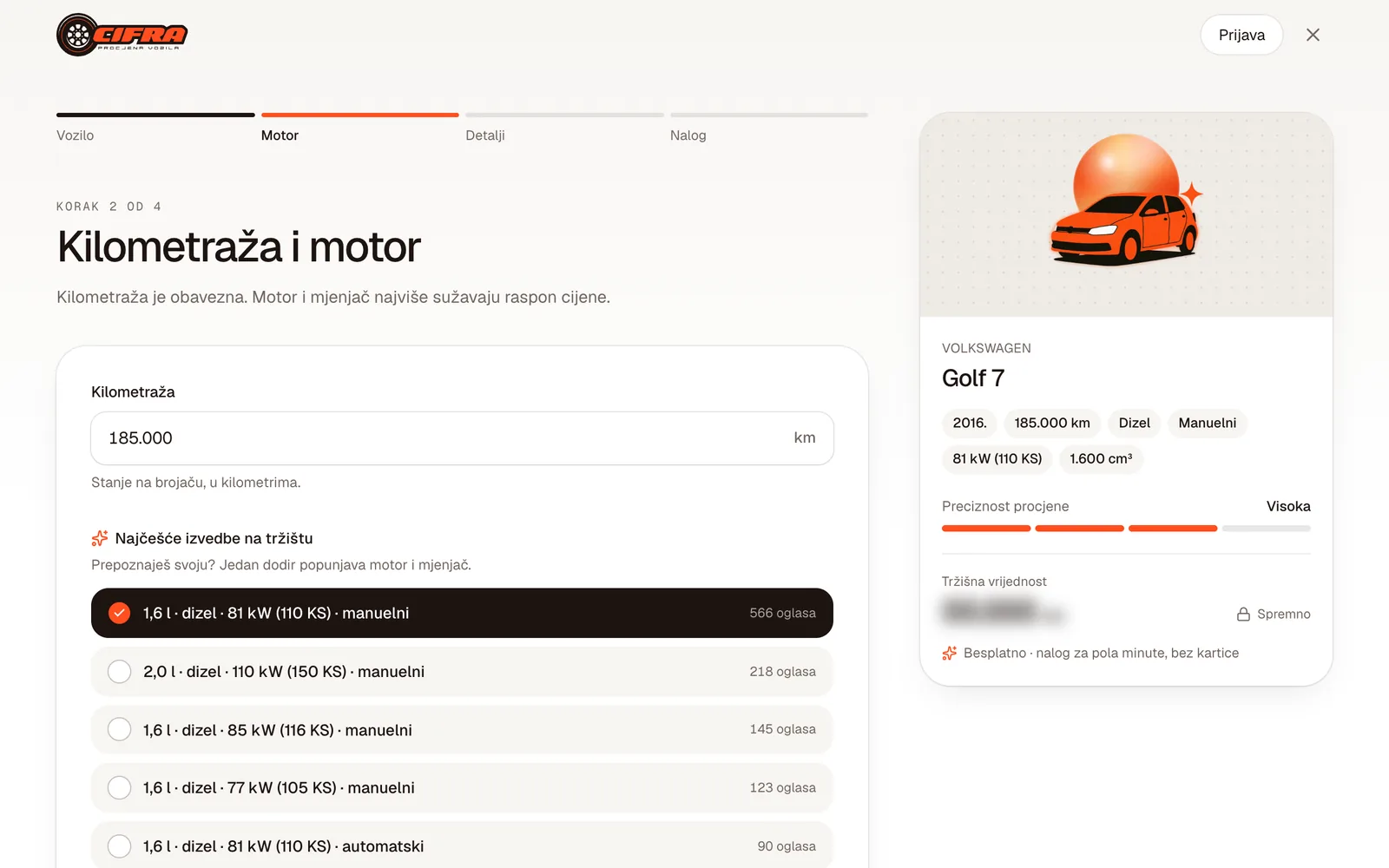Choose the 1,6 l dizel 77 kW manuelni variant
This screenshot has height=868, width=1389.
462,787
